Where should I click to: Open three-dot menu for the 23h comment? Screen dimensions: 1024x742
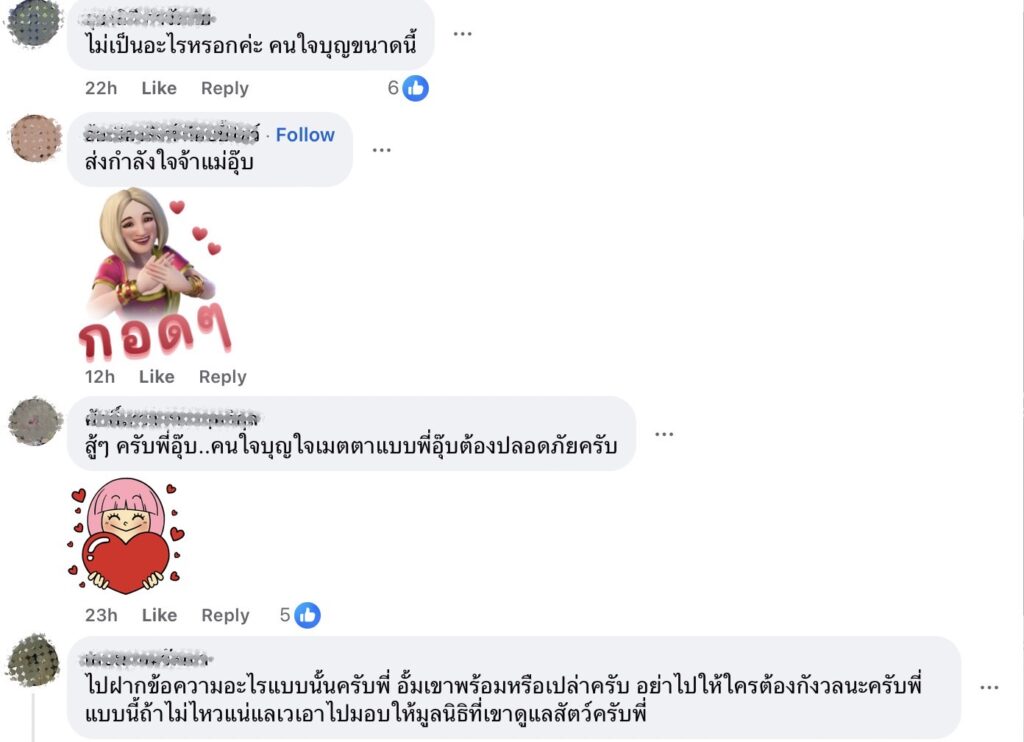(664, 434)
